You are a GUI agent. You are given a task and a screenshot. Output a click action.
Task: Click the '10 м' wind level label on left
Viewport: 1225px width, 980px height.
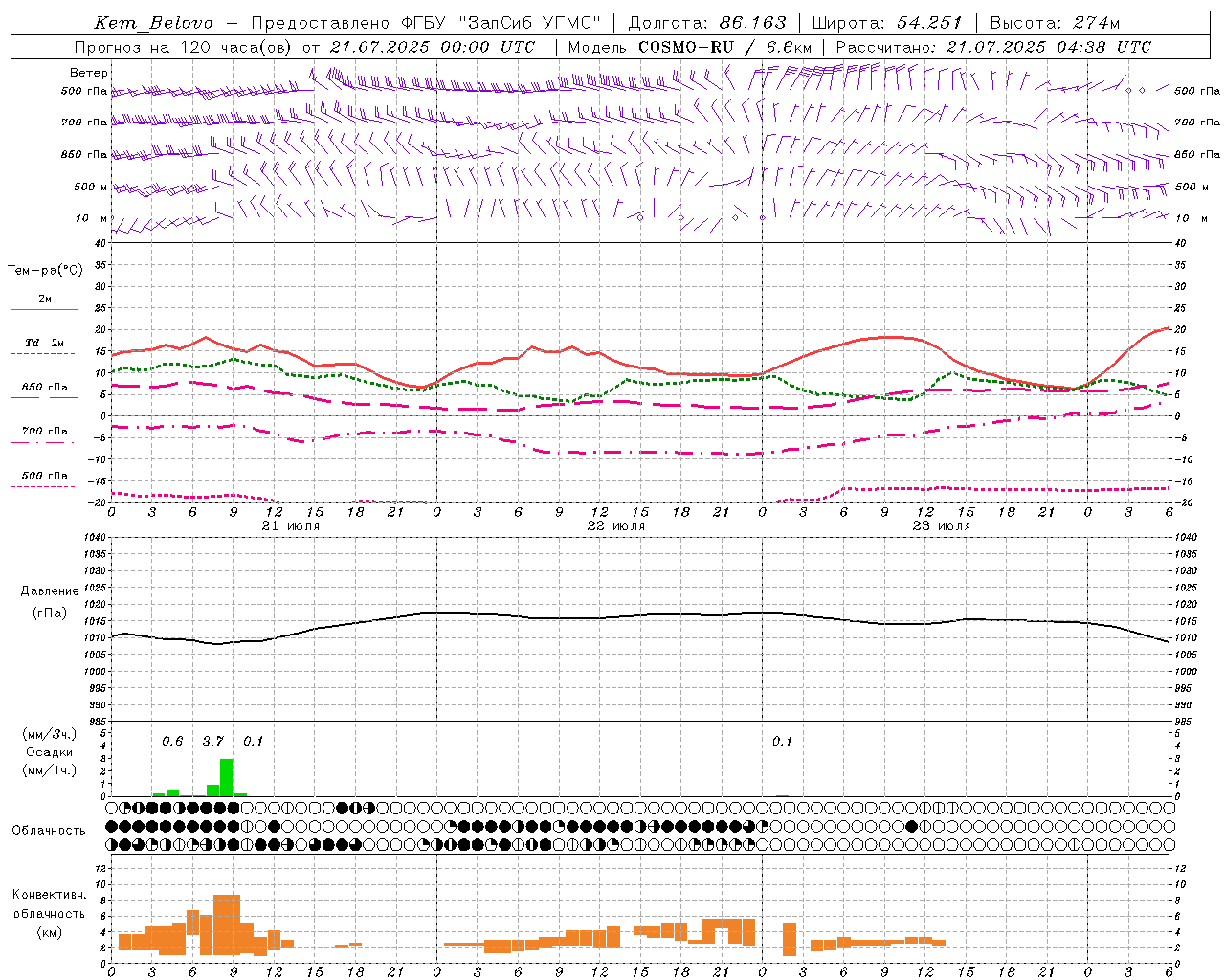[92, 218]
